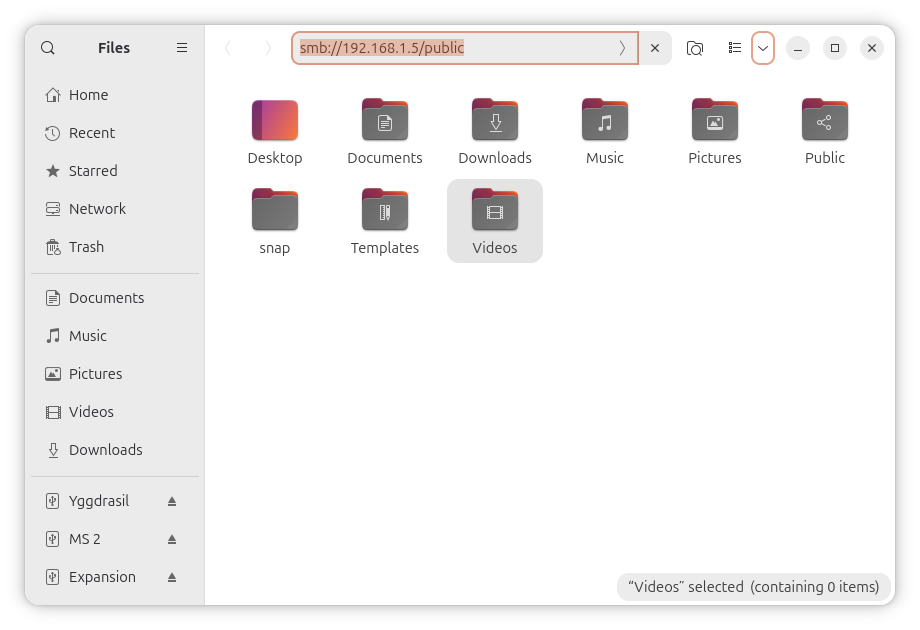Go to Starred in sidebar
This screenshot has height=630, width=920.
coord(92,171)
